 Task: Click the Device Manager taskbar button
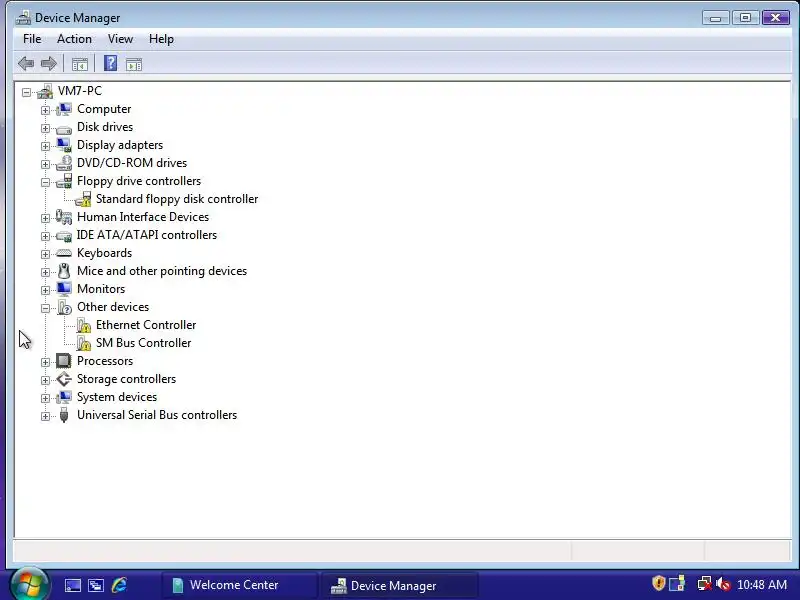tap(399, 585)
